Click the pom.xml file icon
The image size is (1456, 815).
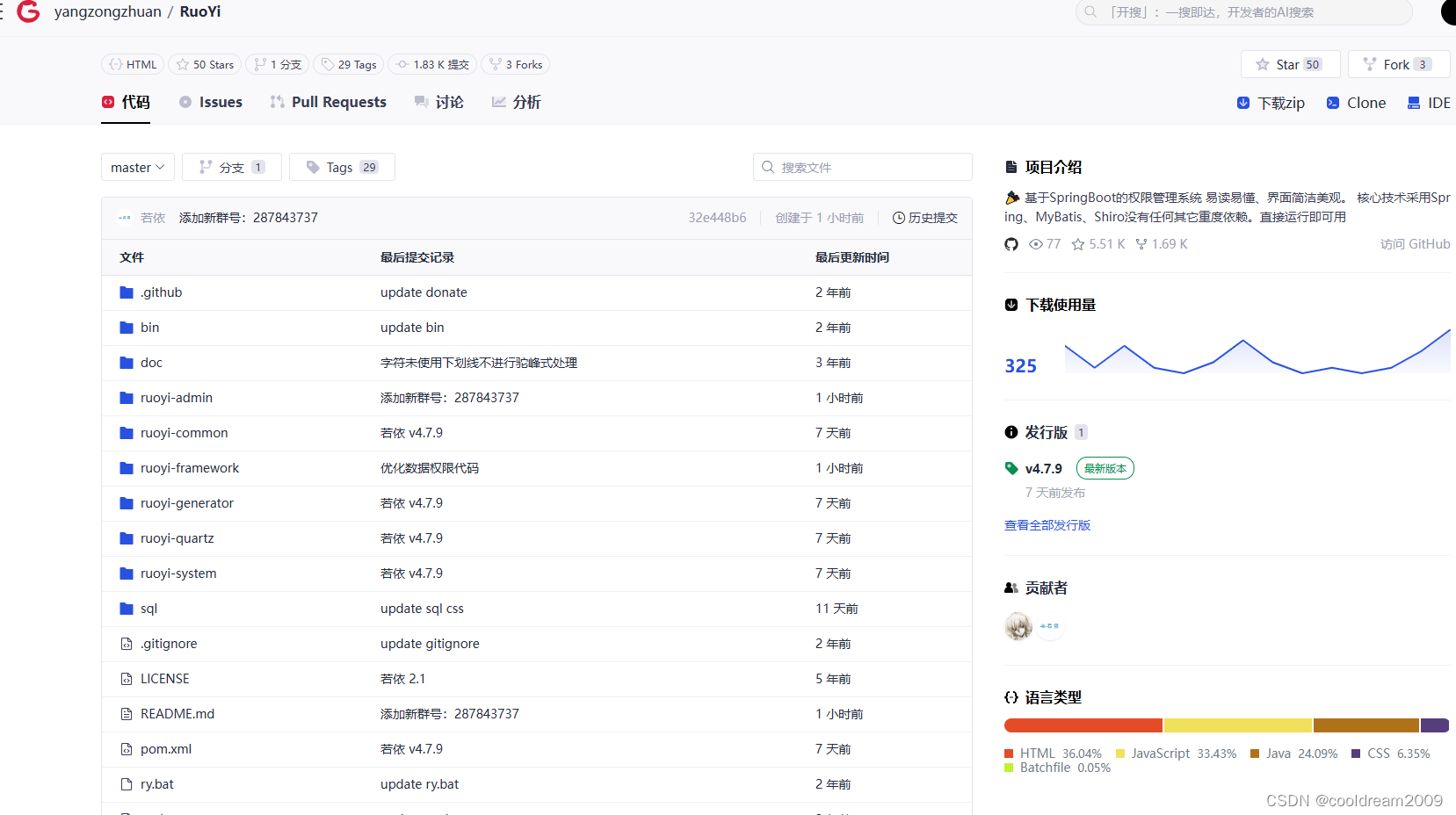(x=127, y=749)
